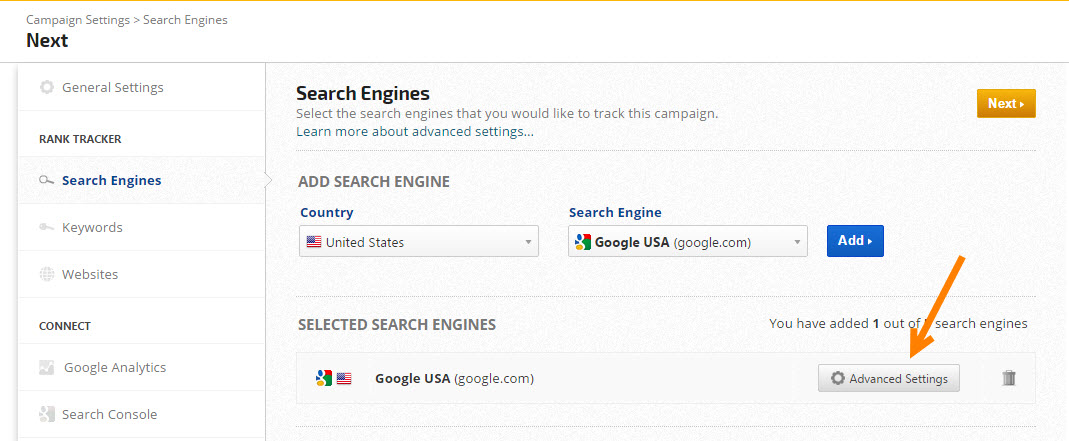Open Advanced Settings for Google USA
This screenshot has height=441, width=1069.
coord(888,379)
